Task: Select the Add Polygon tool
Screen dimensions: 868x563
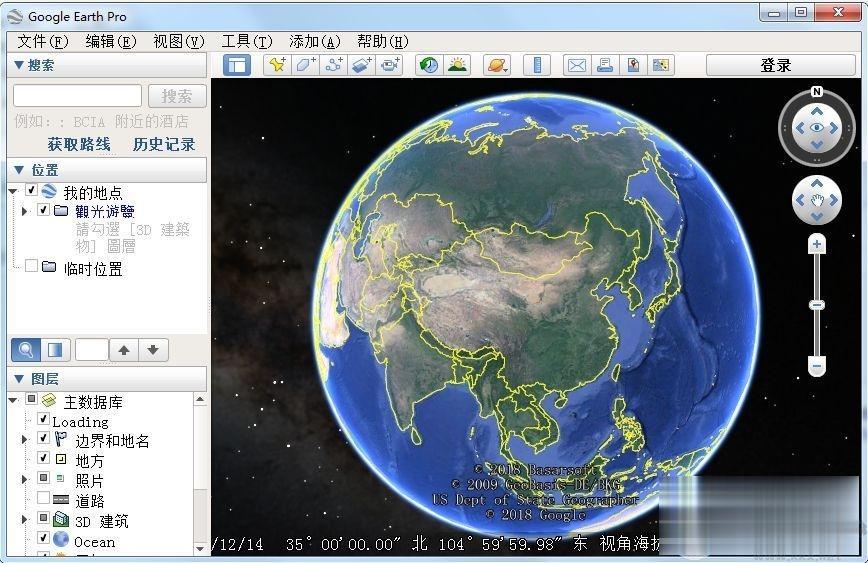Action: pos(305,65)
